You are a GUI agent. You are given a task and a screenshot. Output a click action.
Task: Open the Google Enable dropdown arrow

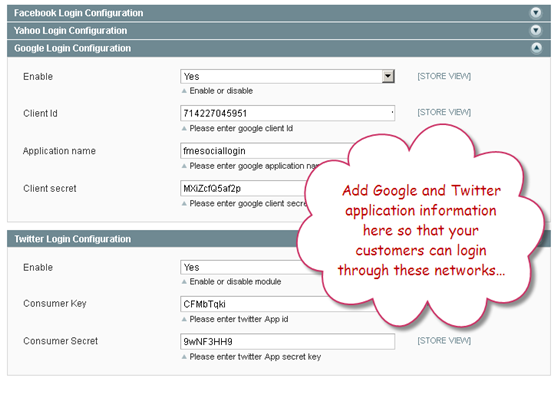[388, 76]
